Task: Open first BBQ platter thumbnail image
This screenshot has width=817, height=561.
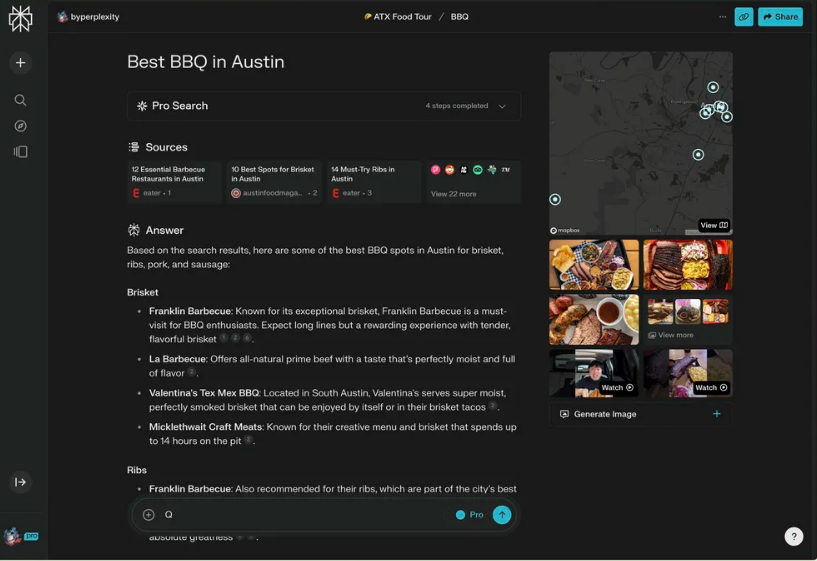Action: (x=593, y=265)
